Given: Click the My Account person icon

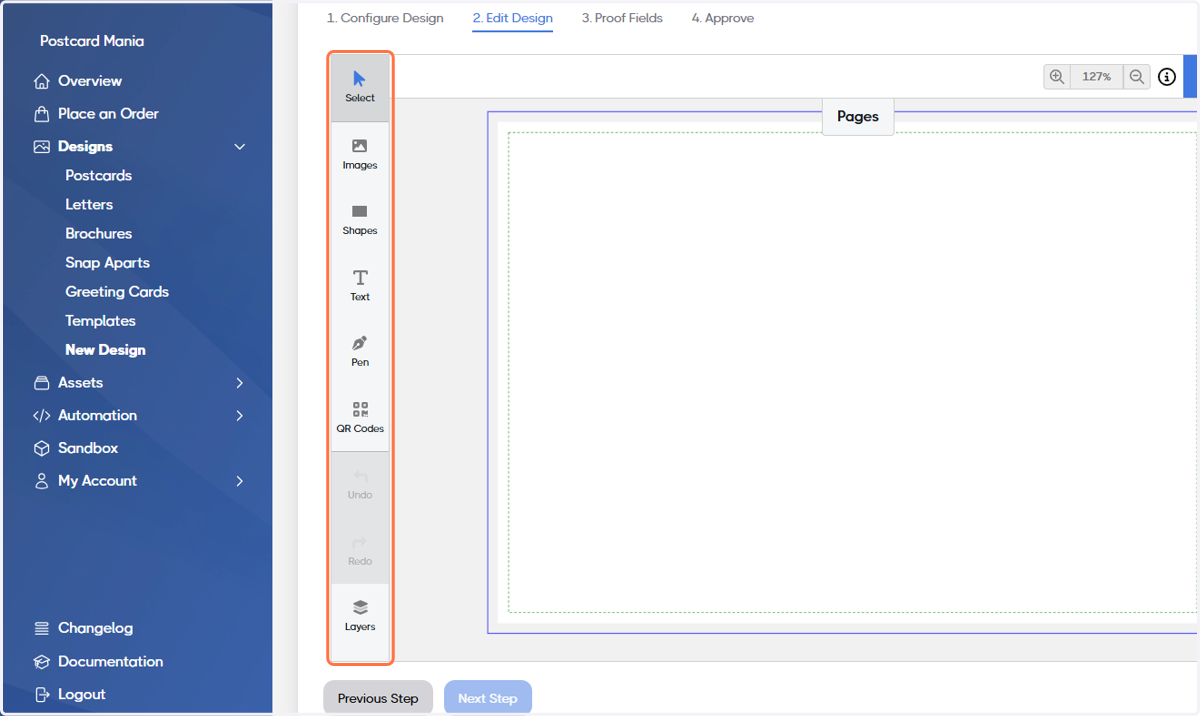Looking at the screenshot, I should tap(41, 481).
